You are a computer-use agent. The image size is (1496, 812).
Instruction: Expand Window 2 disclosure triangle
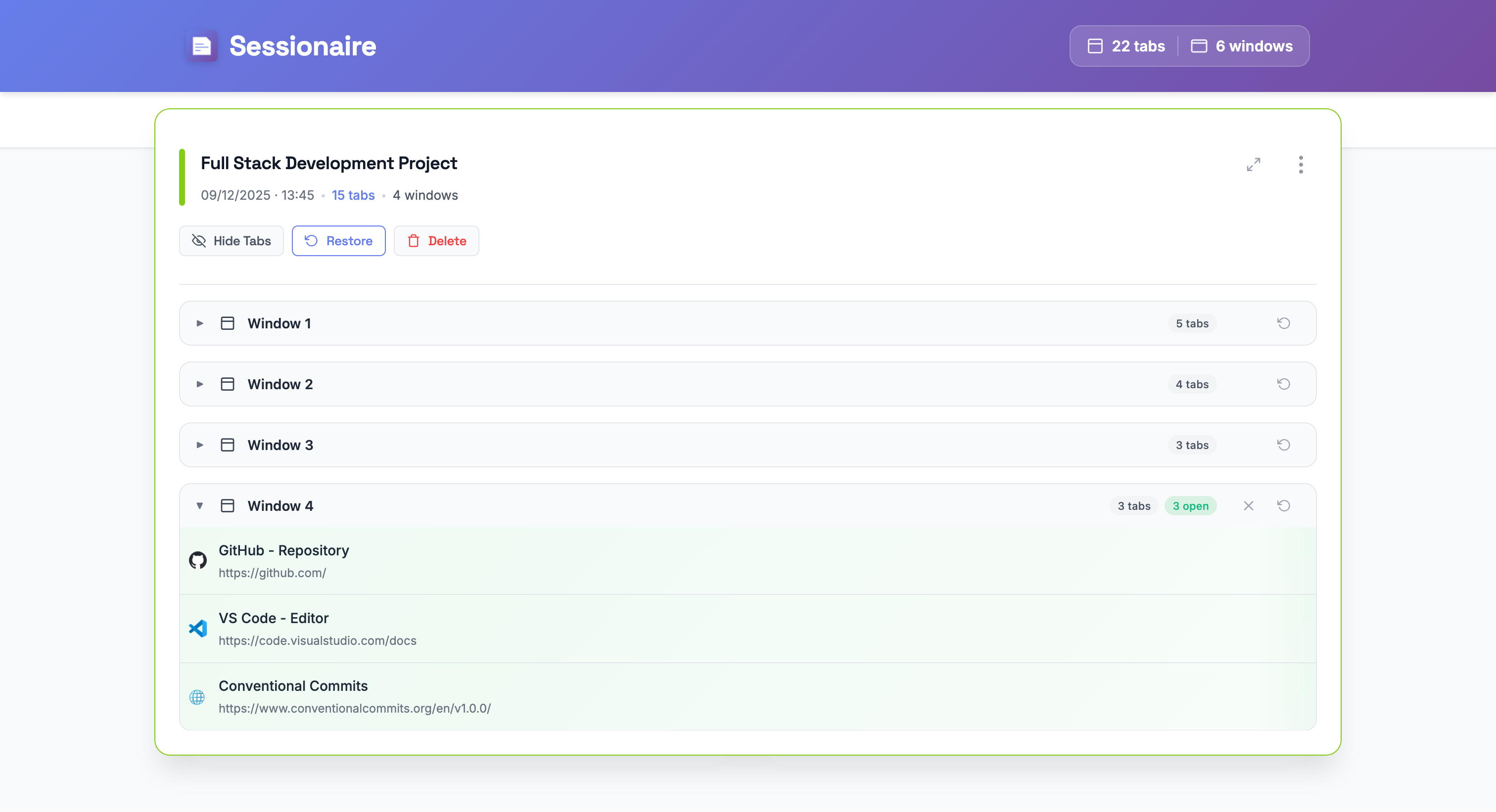point(199,384)
